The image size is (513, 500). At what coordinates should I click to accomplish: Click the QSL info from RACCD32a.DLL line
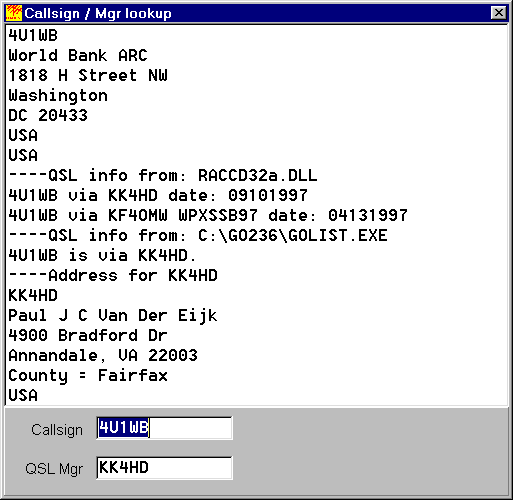click(163, 176)
